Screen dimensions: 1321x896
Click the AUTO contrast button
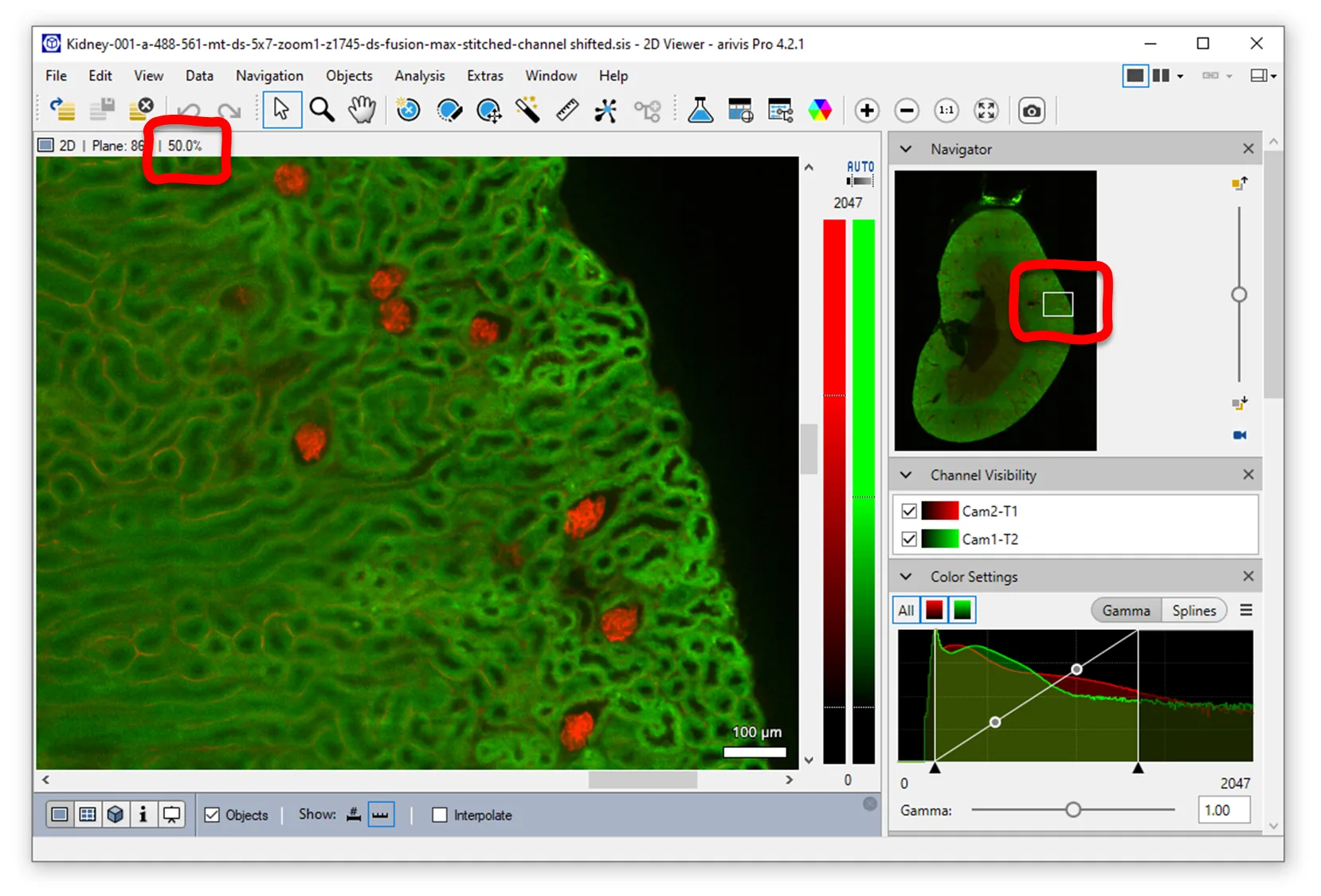(x=860, y=167)
